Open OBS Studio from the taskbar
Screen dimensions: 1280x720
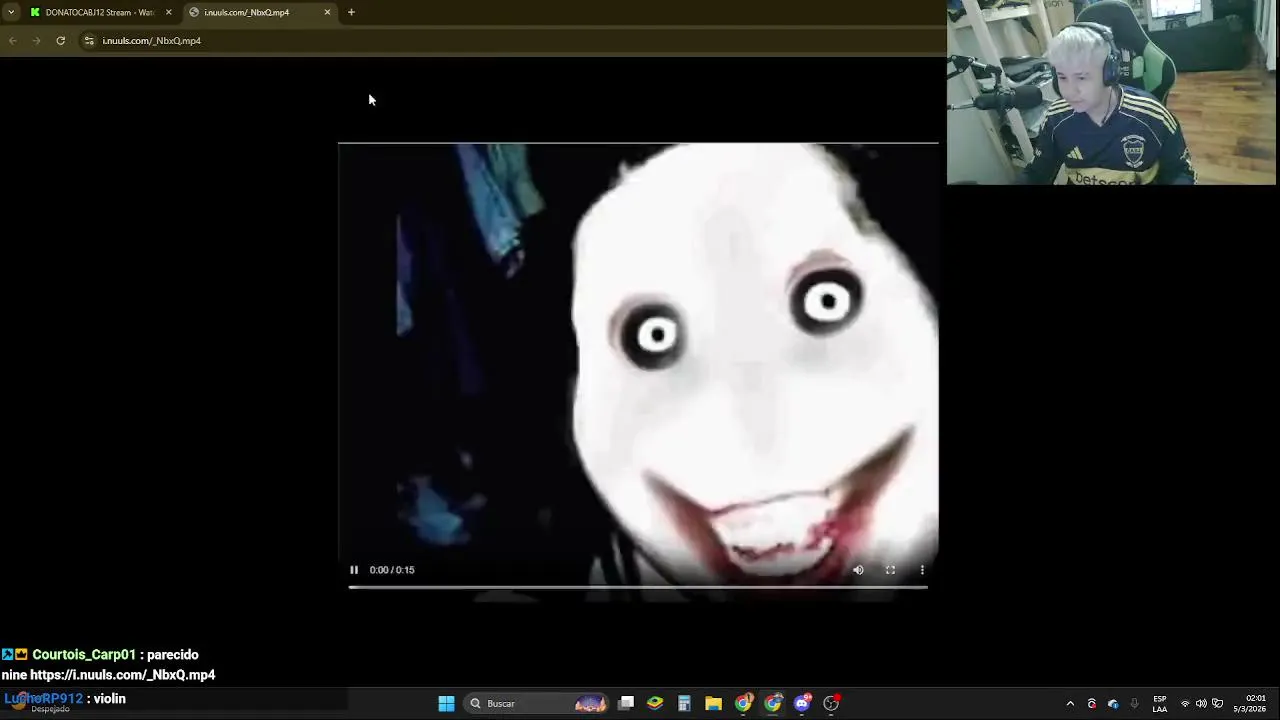pyautogui.click(x=831, y=704)
